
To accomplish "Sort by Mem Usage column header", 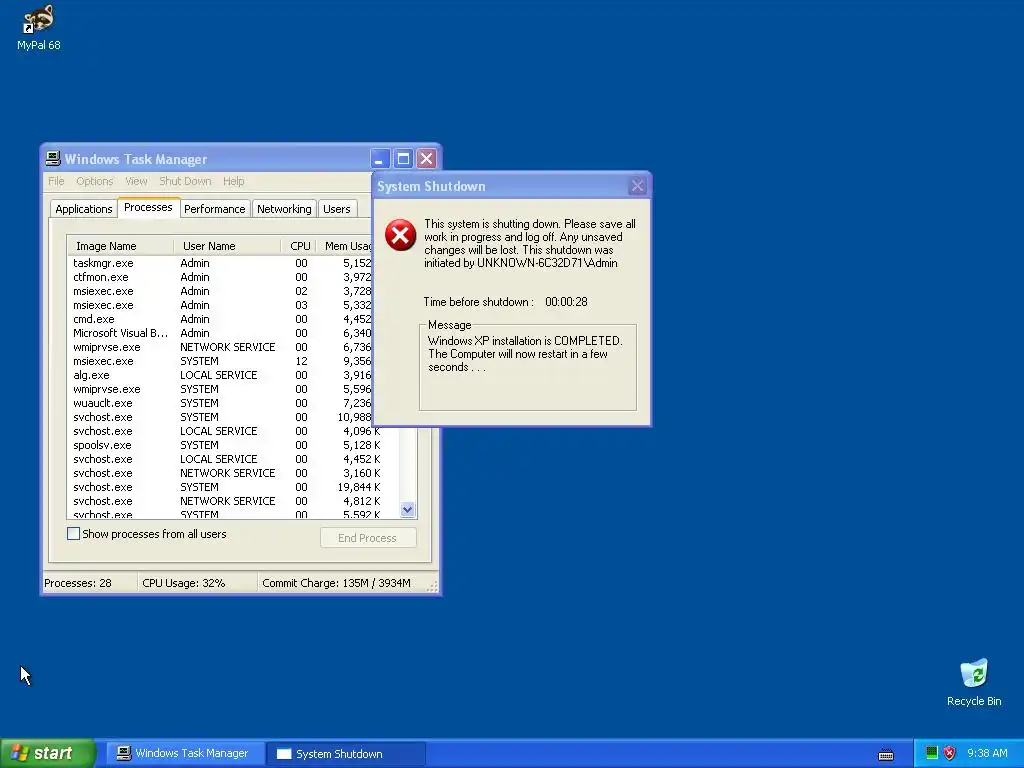I will [x=344, y=246].
